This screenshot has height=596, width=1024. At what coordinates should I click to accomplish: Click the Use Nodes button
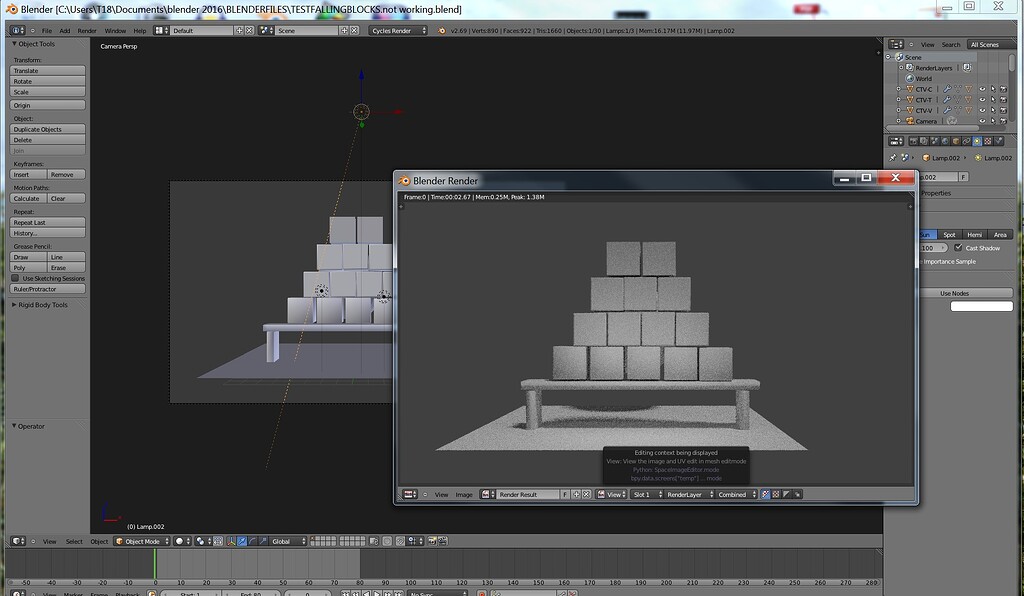click(965, 294)
